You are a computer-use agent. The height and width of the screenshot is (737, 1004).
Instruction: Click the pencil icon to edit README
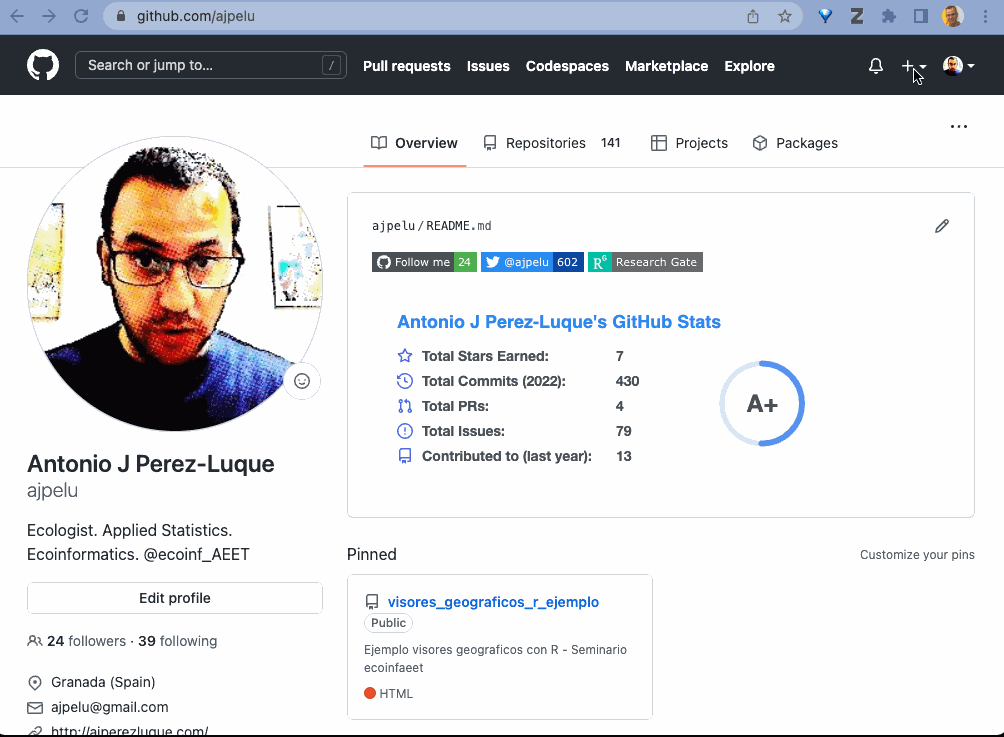941,226
